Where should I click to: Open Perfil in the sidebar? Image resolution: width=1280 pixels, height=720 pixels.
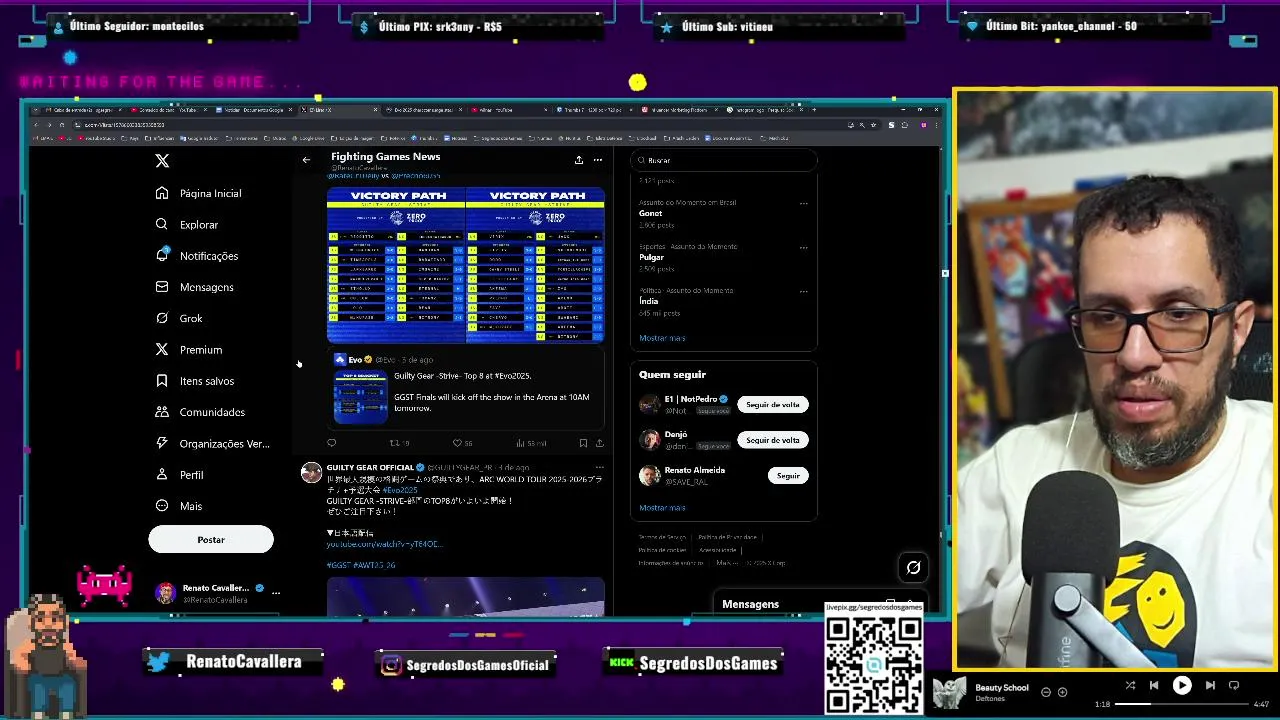coord(180,475)
